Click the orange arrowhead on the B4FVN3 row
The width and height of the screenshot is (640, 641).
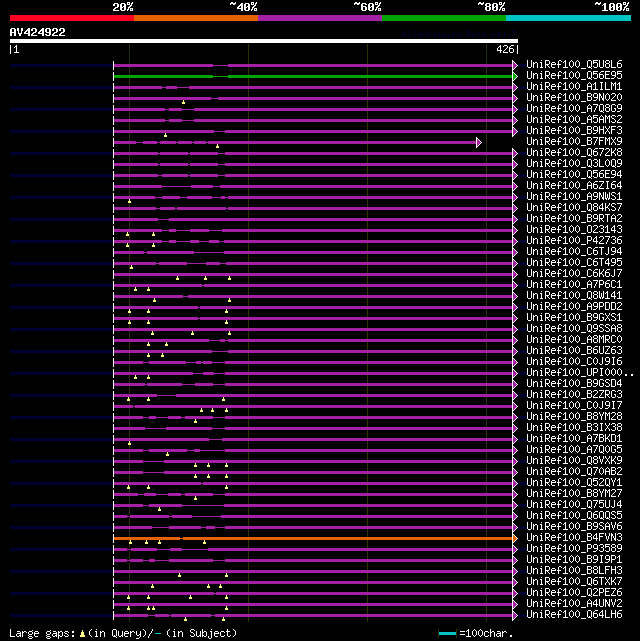[515, 538]
